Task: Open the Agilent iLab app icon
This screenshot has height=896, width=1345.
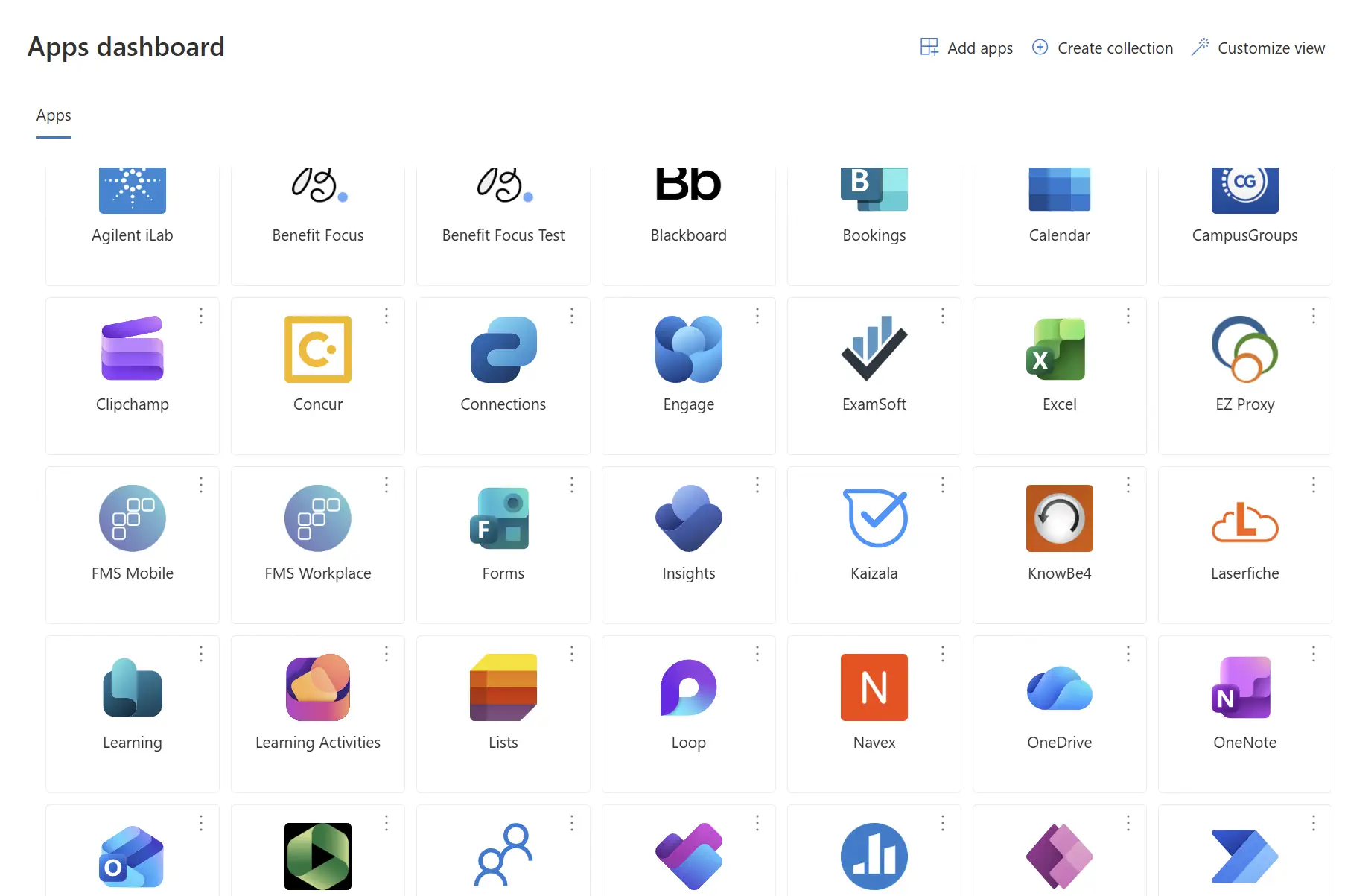Action: click(x=133, y=191)
